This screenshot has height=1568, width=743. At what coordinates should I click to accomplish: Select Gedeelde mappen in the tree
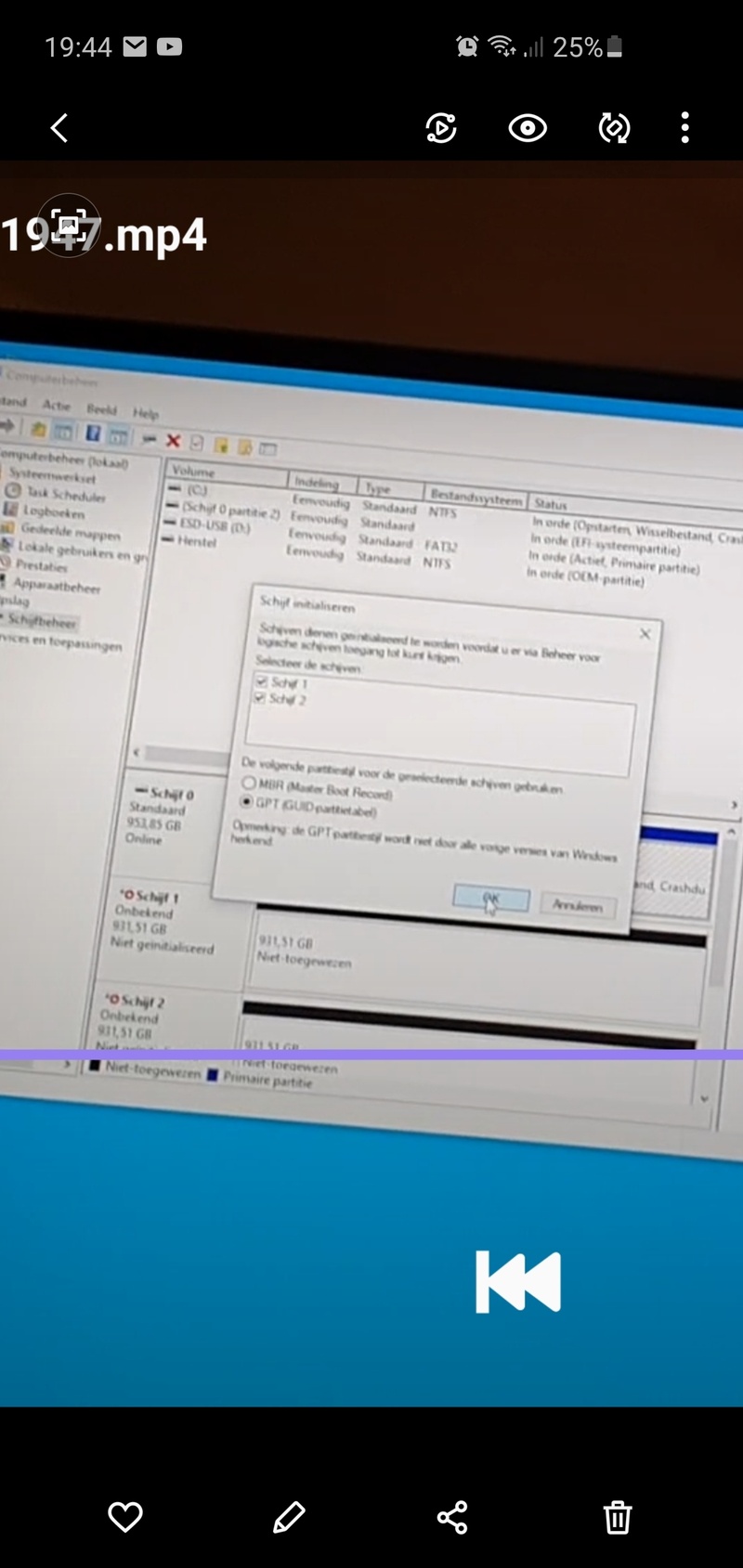(x=71, y=533)
